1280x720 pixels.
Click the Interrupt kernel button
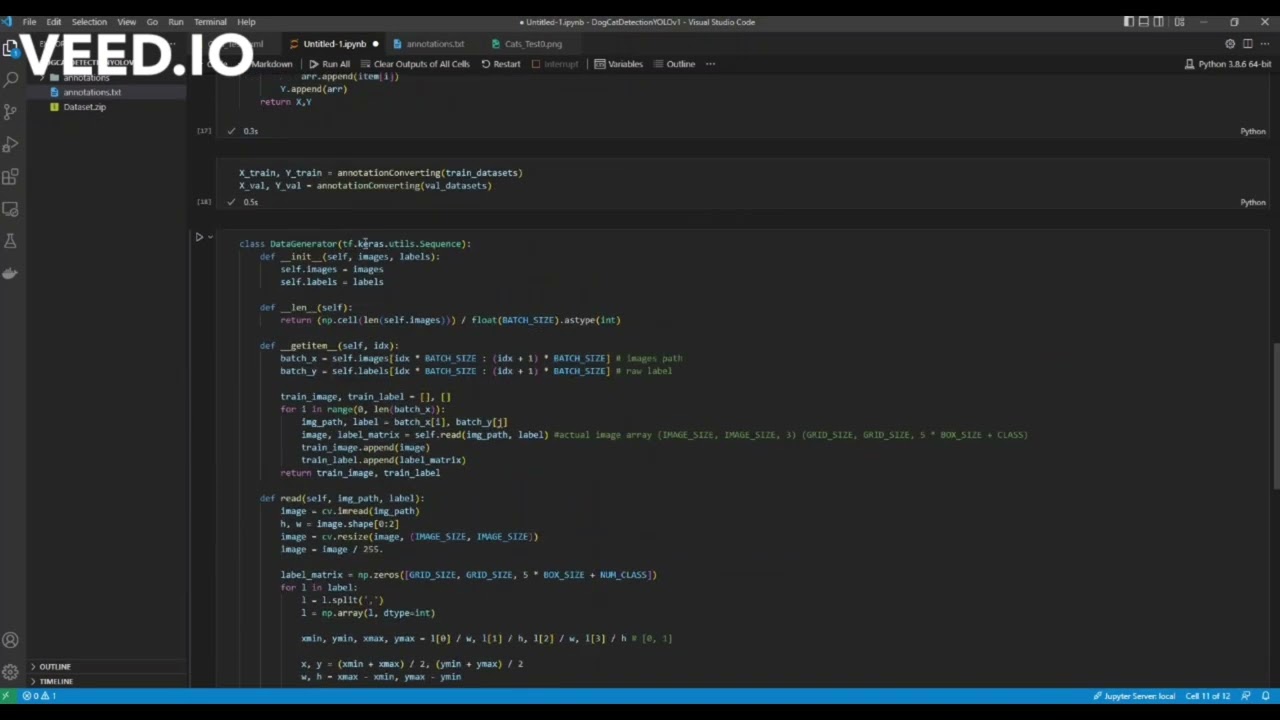555,64
